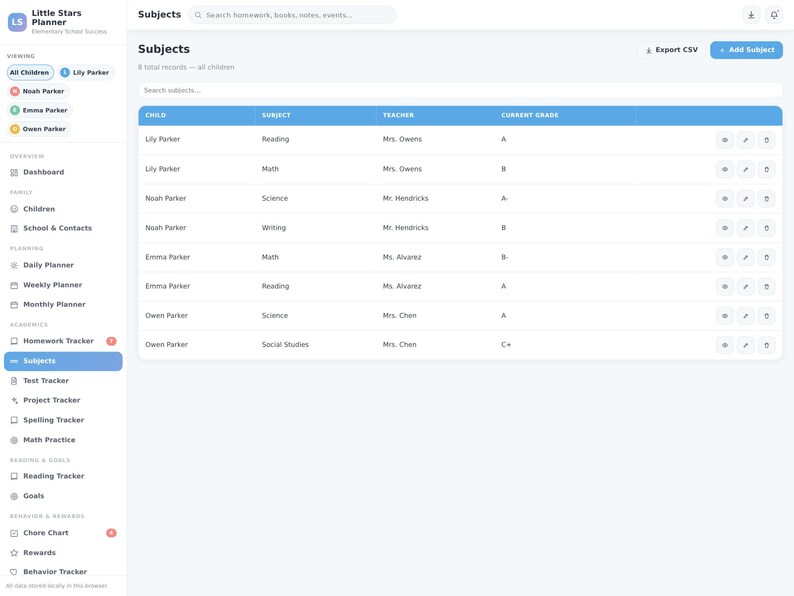
Task: Delete Lily Parker Reading subject
Action: (x=766, y=140)
